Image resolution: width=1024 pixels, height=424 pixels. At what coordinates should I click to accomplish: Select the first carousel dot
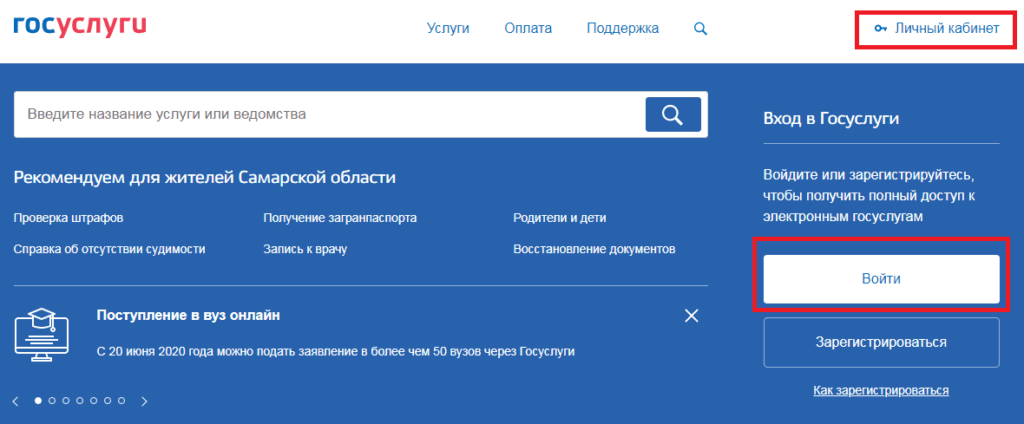(38, 400)
